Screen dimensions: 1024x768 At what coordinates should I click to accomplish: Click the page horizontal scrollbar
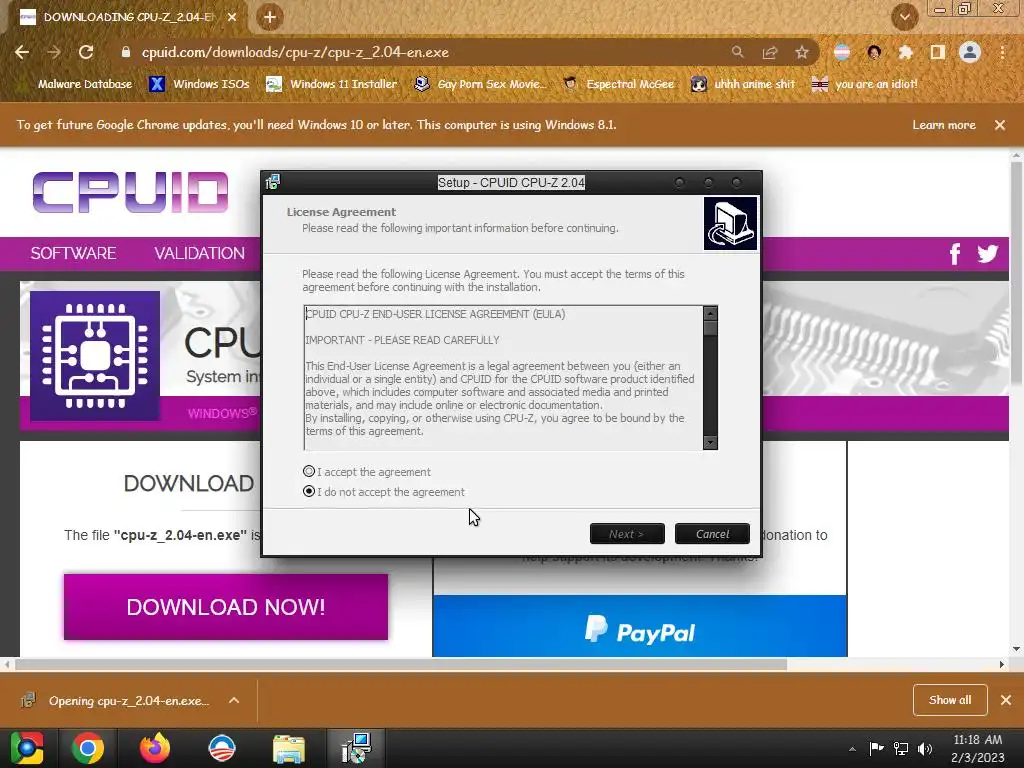point(401,664)
